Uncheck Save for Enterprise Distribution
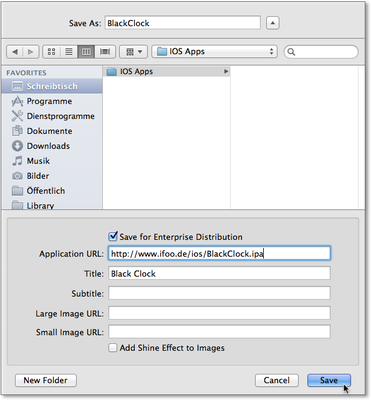 coord(113,237)
